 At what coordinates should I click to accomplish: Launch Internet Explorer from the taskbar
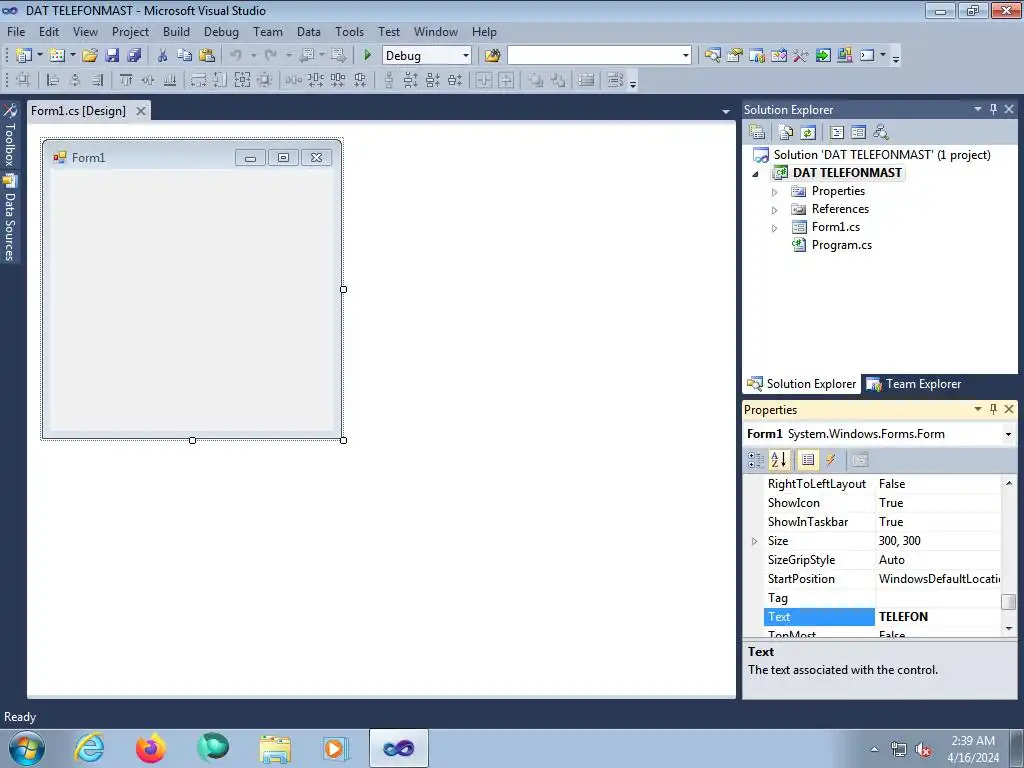89,748
